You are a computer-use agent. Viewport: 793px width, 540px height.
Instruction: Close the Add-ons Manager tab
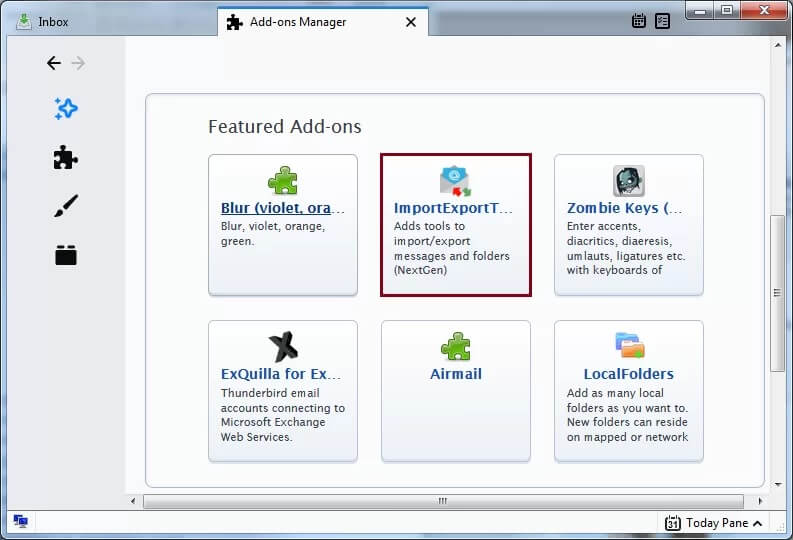click(x=411, y=22)
